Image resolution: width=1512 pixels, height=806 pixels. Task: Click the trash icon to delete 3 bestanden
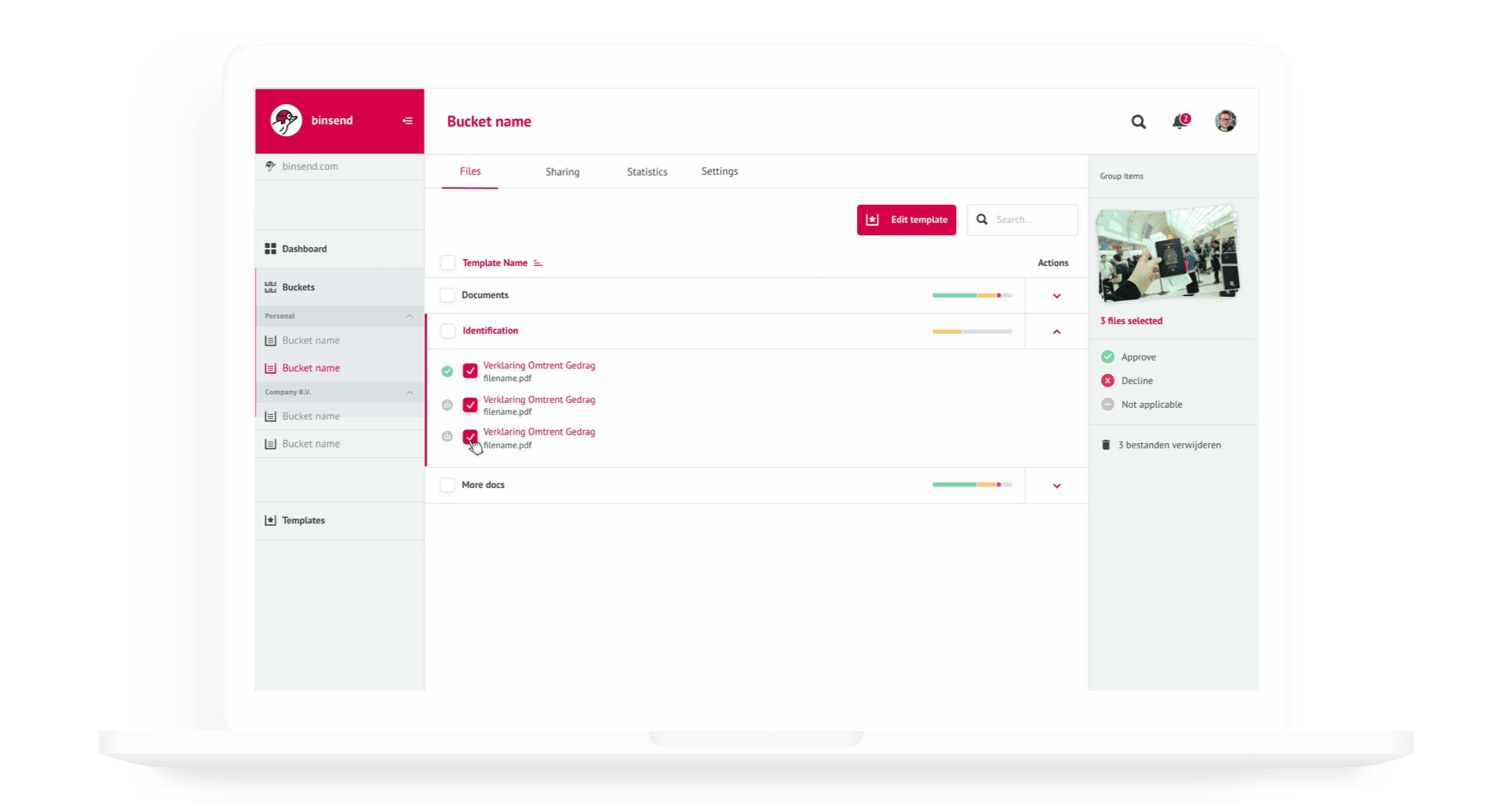pos(1107,445)
